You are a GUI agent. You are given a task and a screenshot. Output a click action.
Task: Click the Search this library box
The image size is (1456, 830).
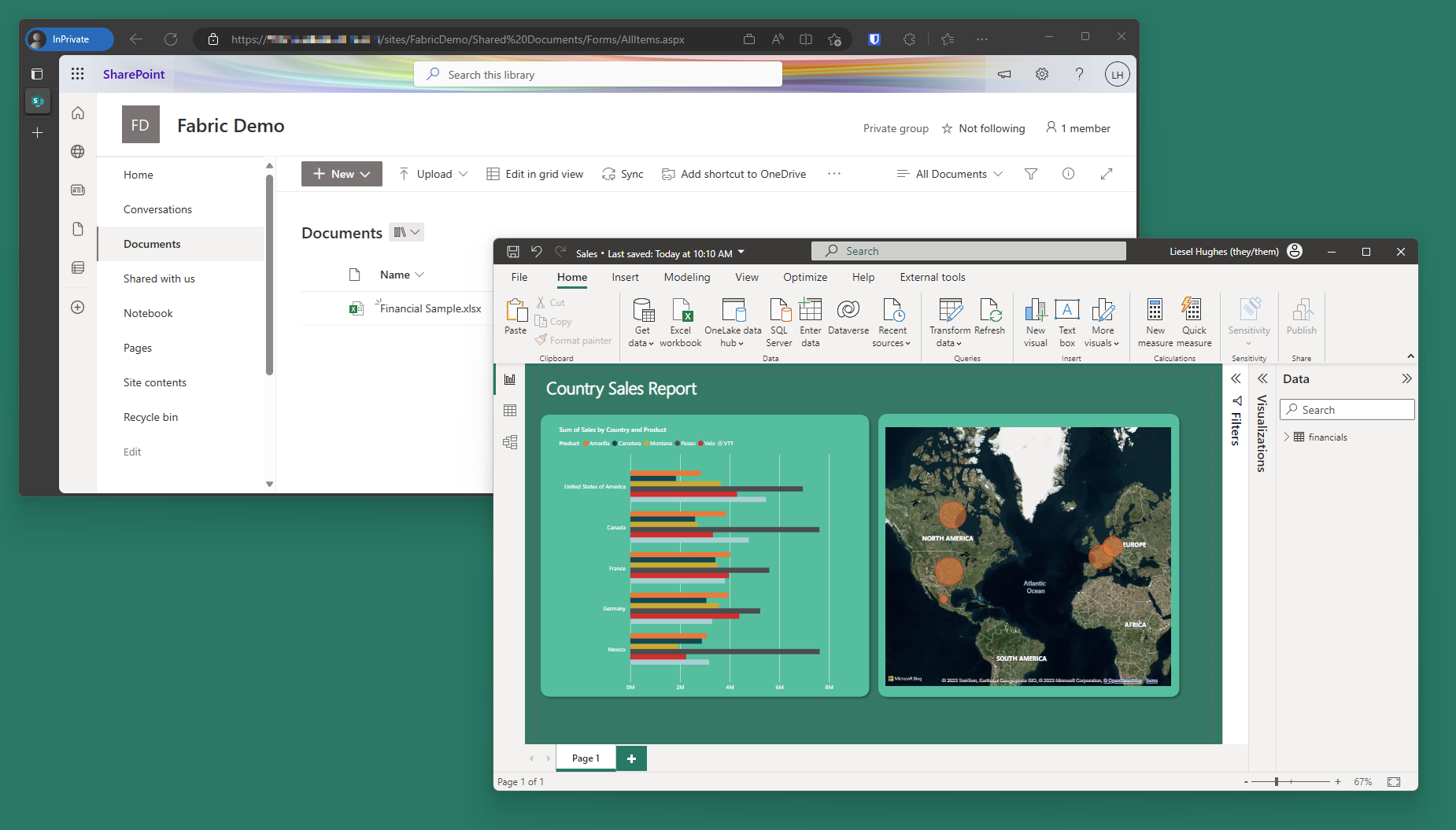tap(598, 74)
